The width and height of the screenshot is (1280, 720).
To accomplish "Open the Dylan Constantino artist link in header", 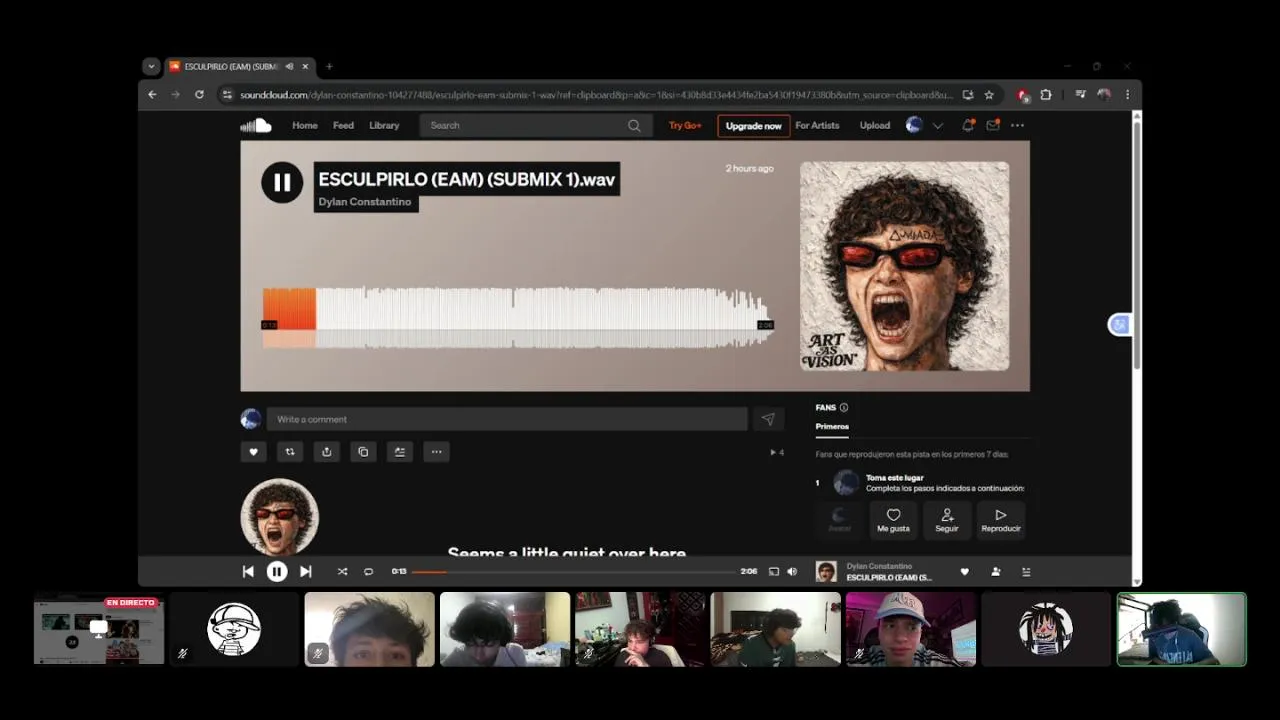I will coord(364,202).
